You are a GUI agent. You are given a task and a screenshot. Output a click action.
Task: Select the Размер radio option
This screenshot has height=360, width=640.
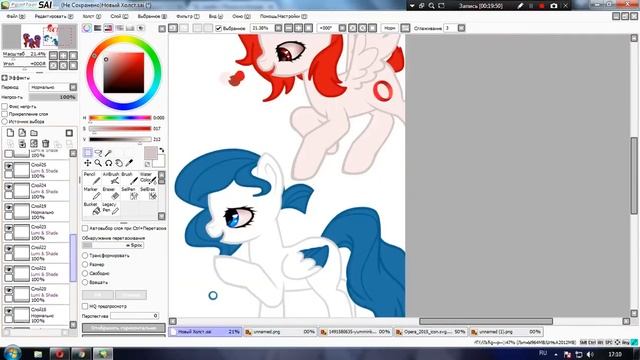click(x=85, y=264)
